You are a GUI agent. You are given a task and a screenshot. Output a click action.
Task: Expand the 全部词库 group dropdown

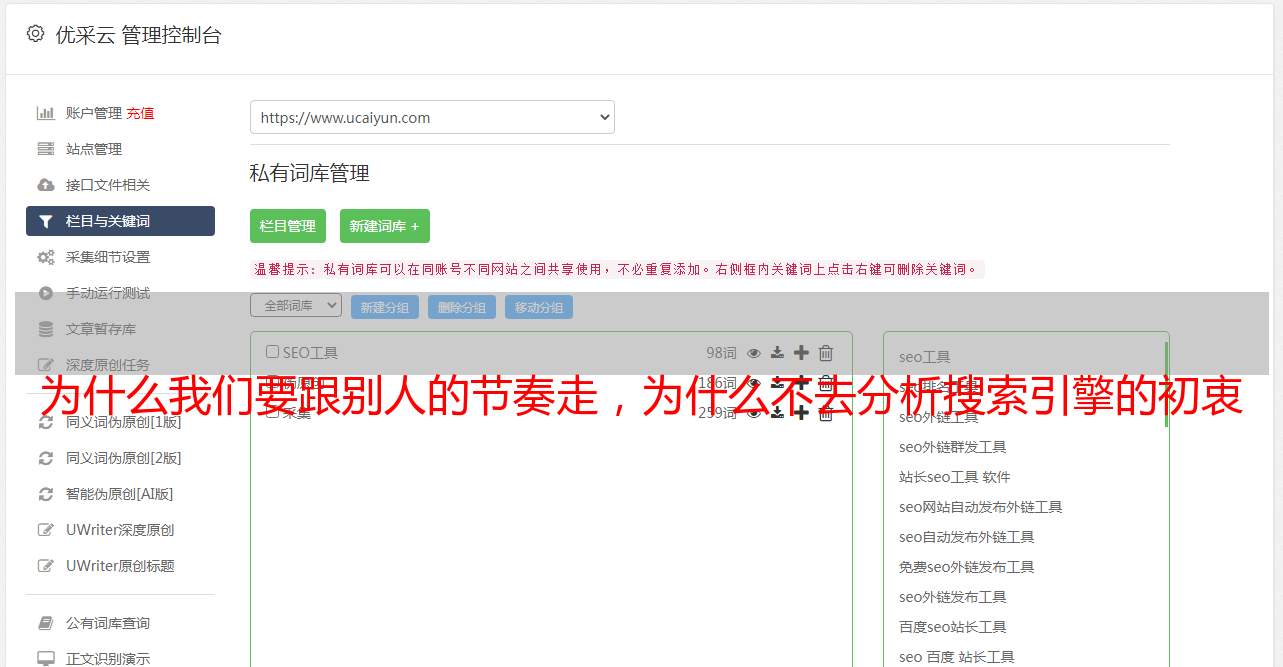click(x=296, y=305)
